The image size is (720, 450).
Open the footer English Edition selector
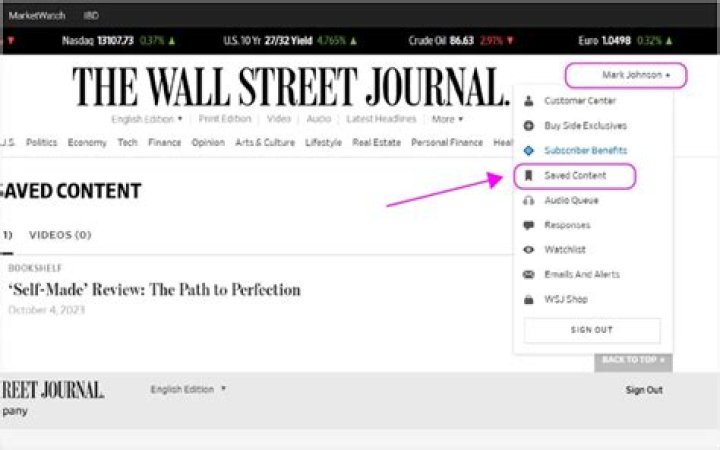point(188,389)
